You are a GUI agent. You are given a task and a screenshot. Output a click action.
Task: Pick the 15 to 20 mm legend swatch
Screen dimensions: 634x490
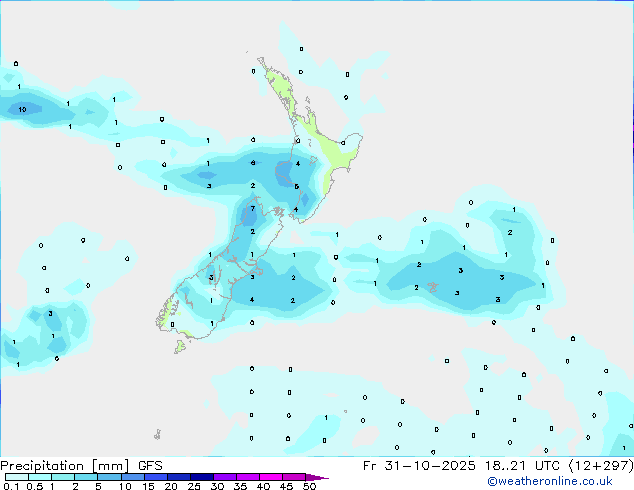pos(156,477)
